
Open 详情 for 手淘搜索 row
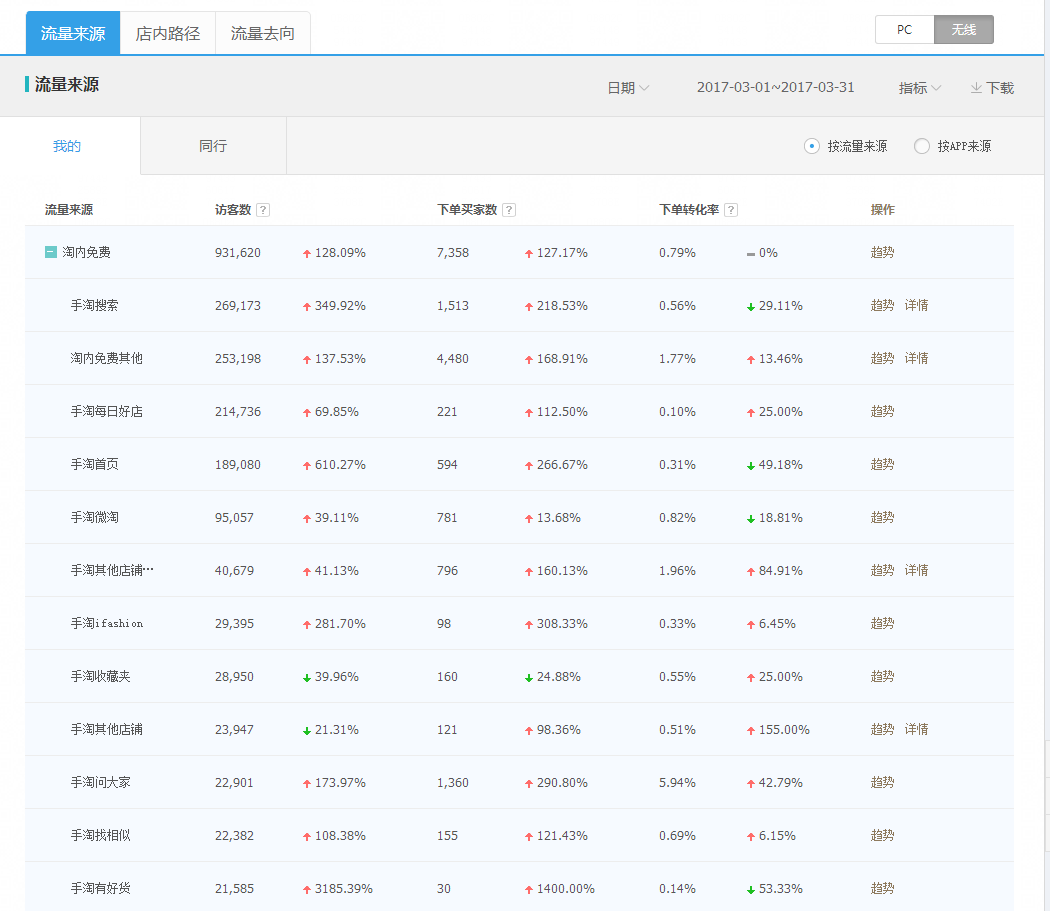click(916, 305)
